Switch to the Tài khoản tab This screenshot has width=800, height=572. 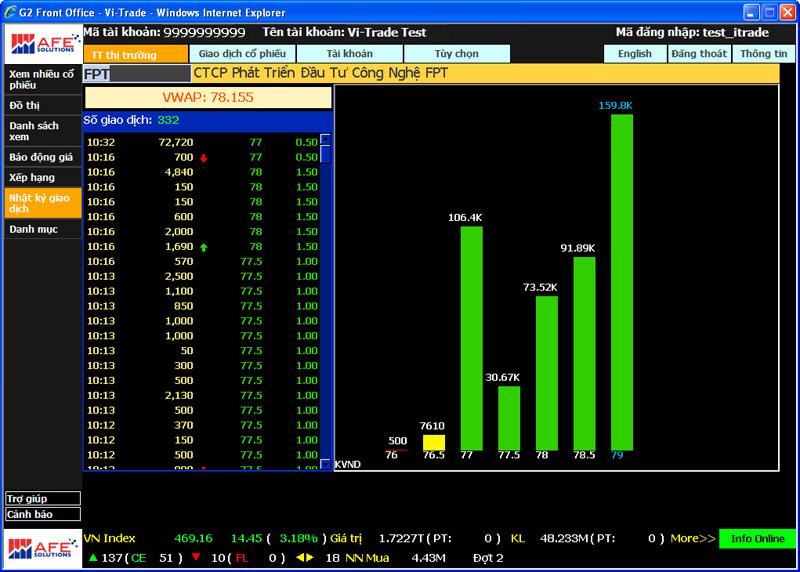[349, 54]
